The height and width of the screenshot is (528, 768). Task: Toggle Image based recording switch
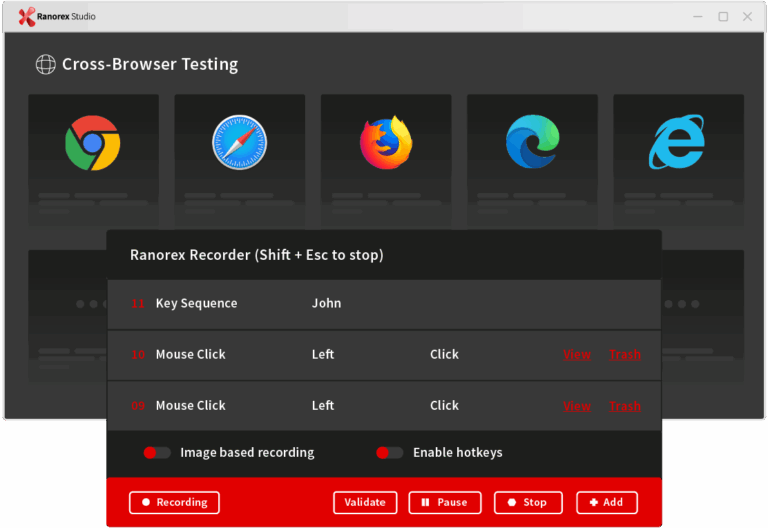tap(157, 453)
